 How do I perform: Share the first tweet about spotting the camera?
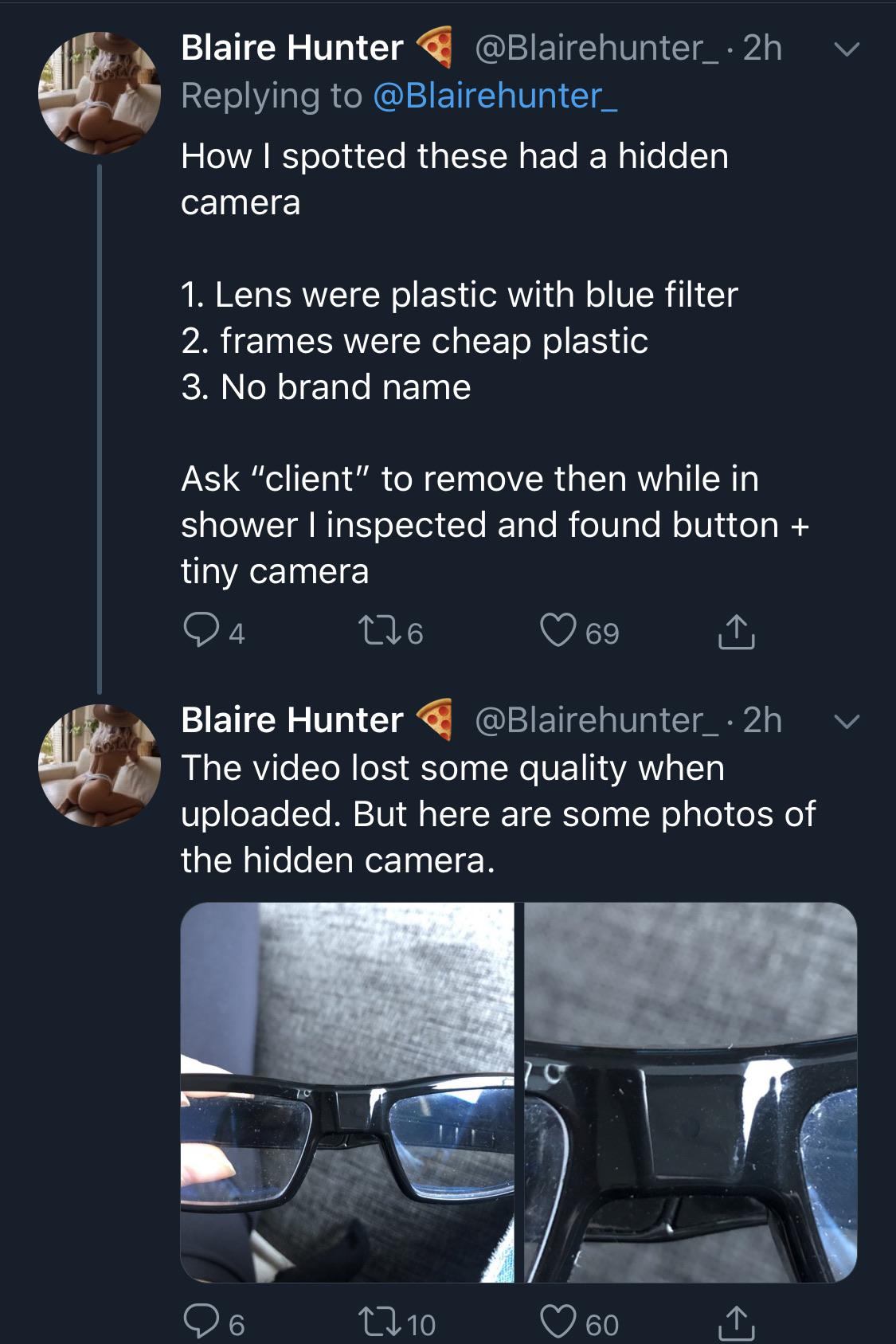tap(736, 633)
